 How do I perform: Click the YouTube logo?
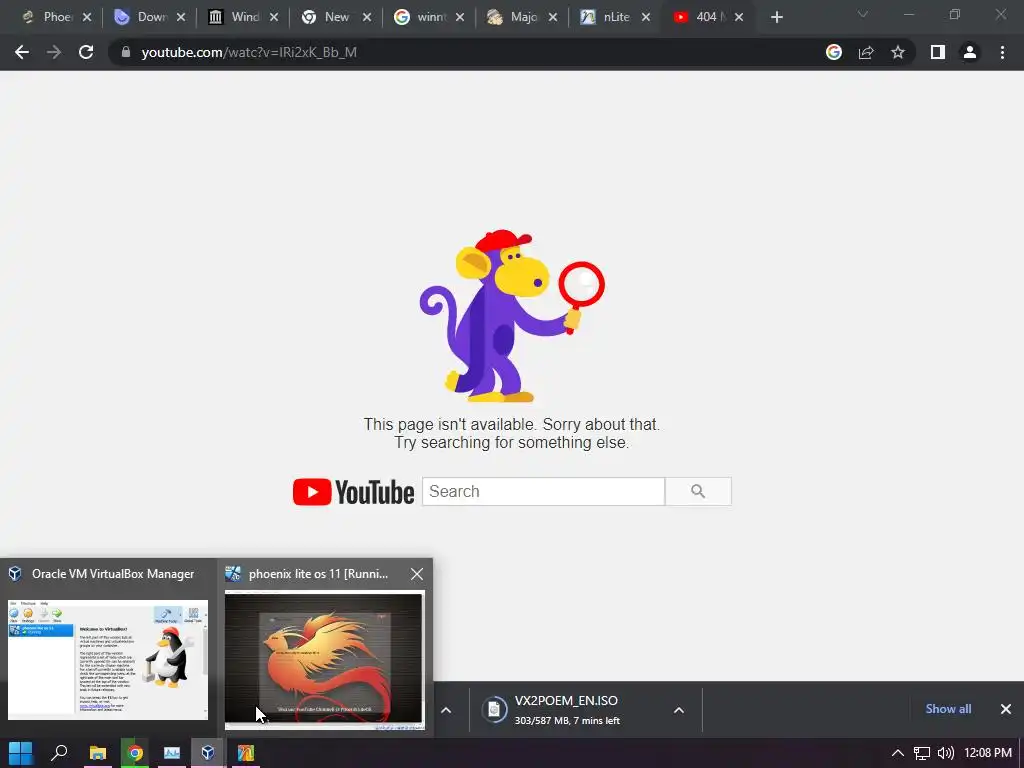tap(353, 492)
